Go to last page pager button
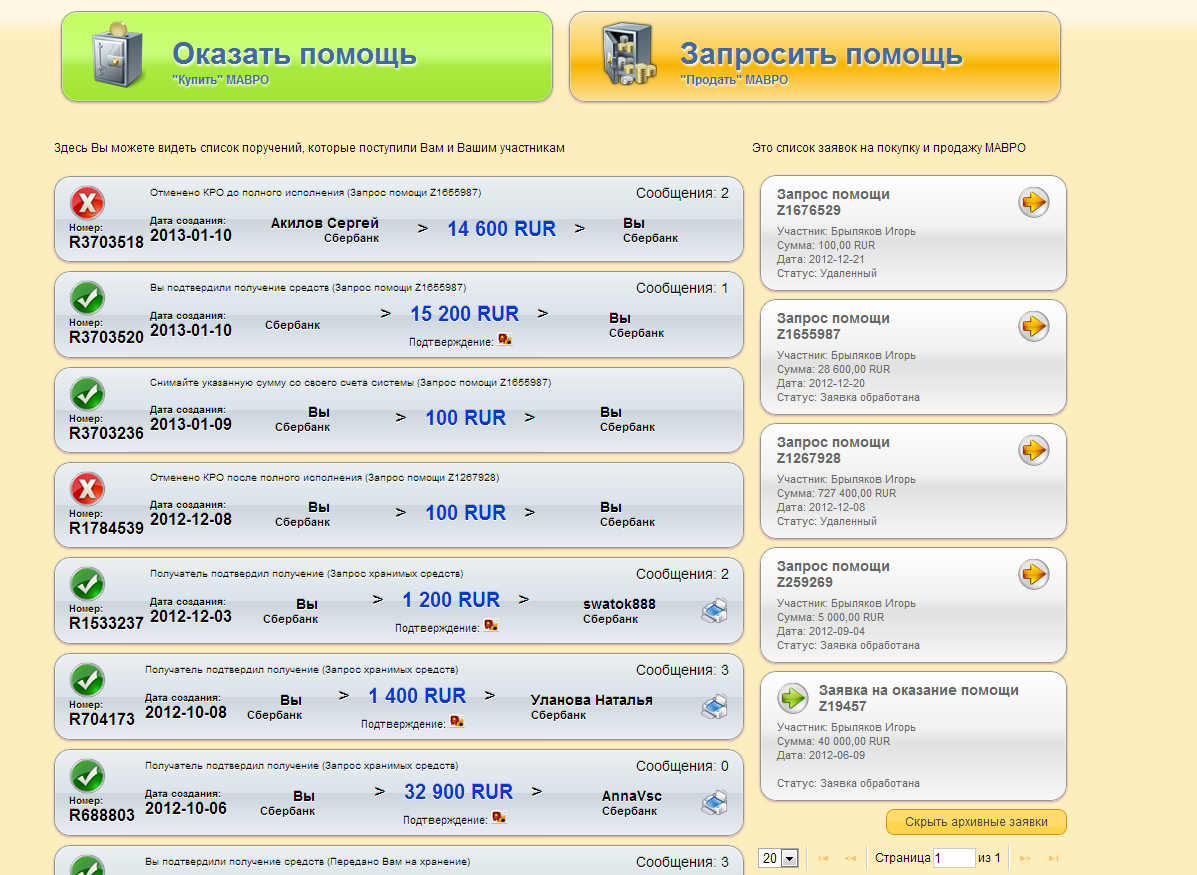Image resolution: width=1197 pixels, height=875 pixels. (x=1053, y=858)
